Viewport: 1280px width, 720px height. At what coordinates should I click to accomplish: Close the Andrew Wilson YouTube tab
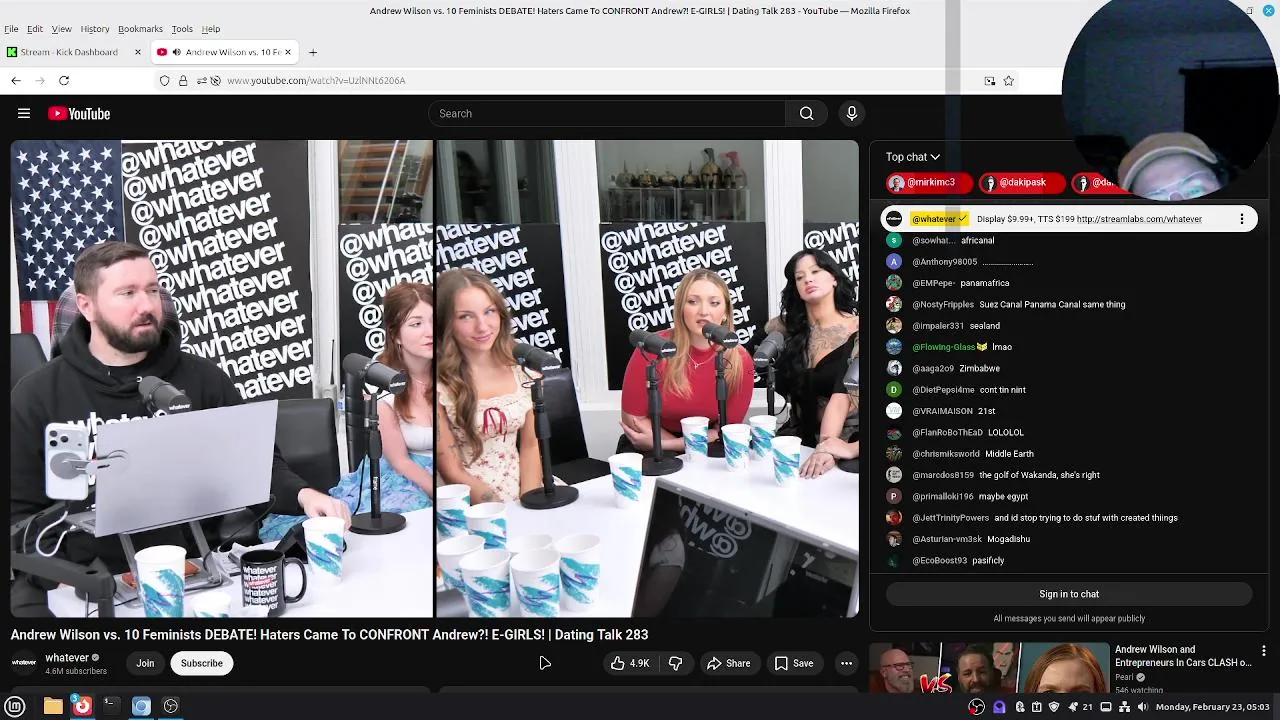point(288,52)
